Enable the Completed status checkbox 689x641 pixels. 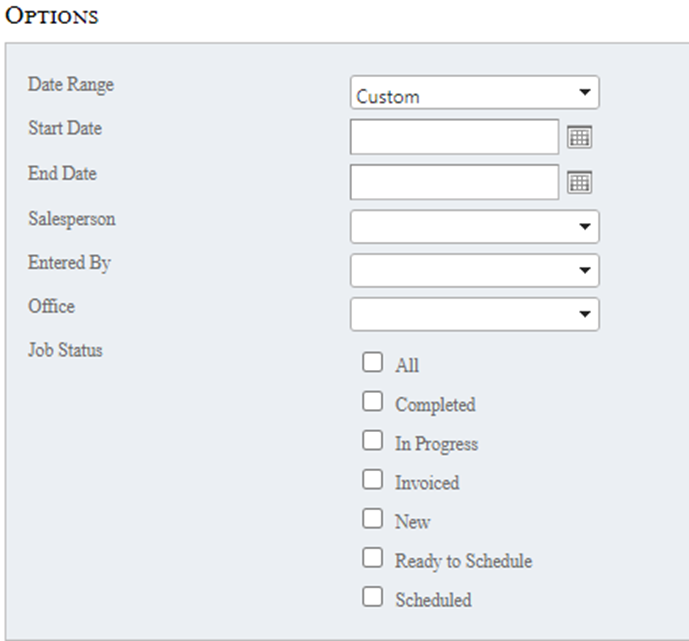[x=373, y=401]
